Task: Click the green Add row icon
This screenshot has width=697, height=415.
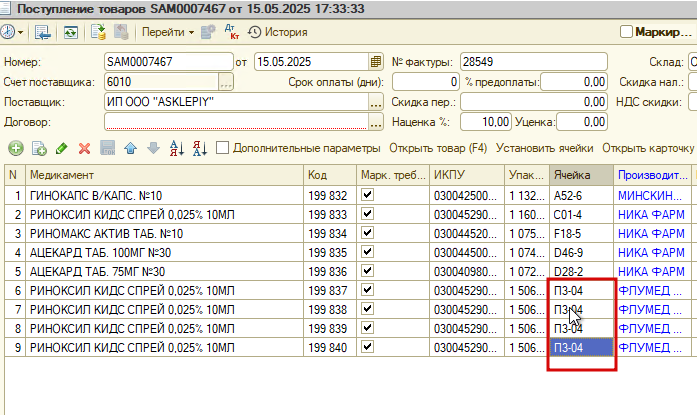Action: coord(16,148)
